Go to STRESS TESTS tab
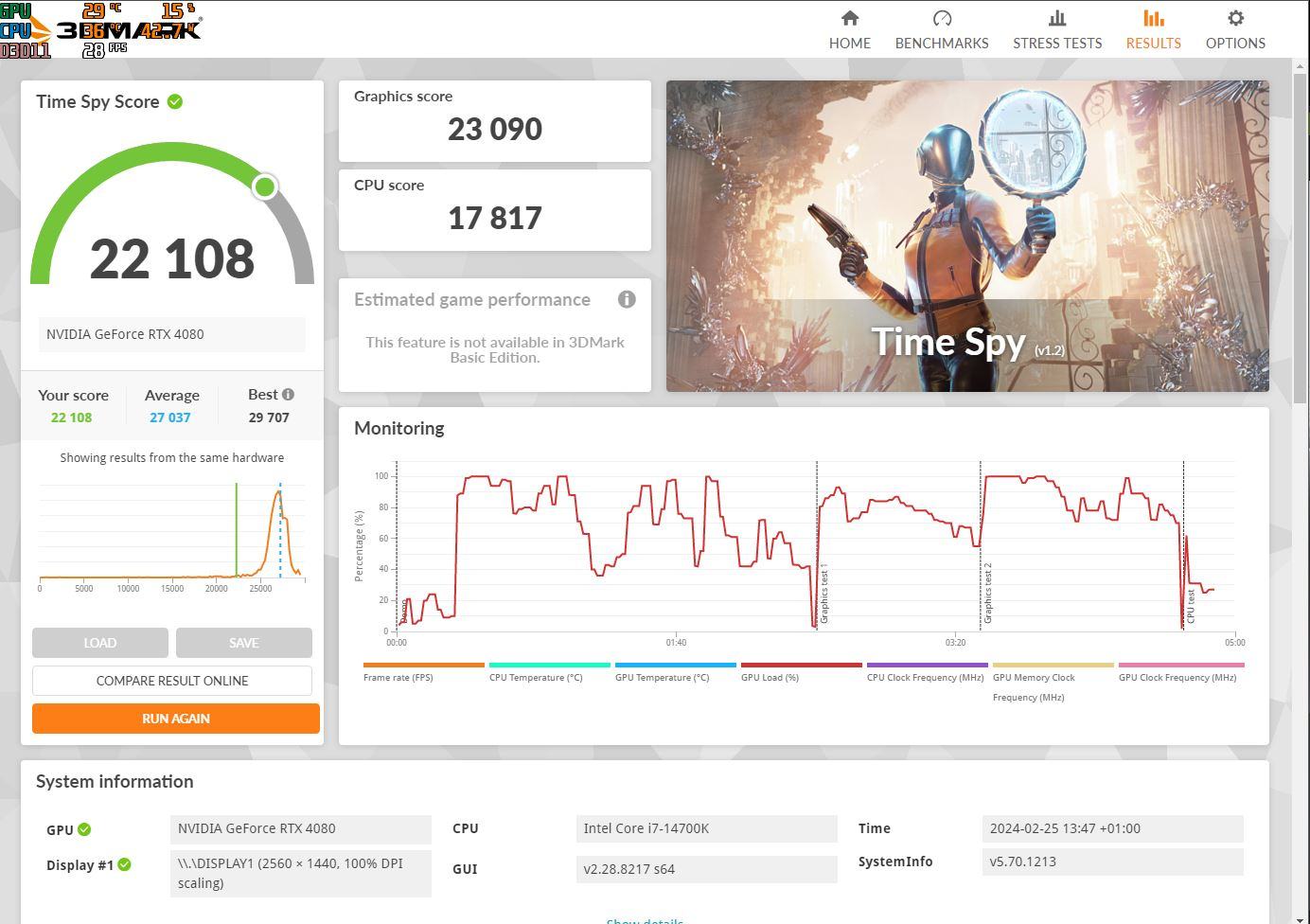1310x924 pixels. click(1057, 30)
